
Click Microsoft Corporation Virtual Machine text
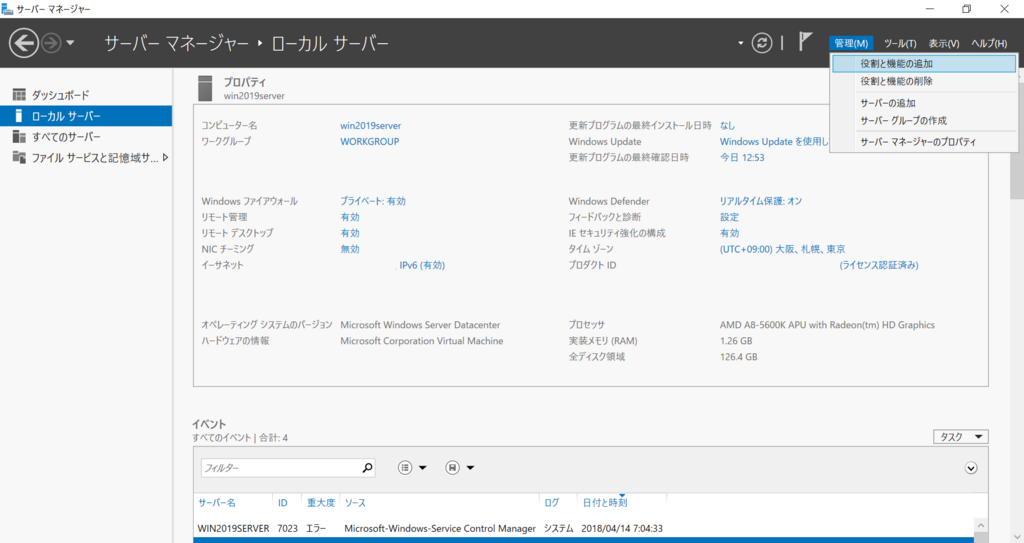421,341
